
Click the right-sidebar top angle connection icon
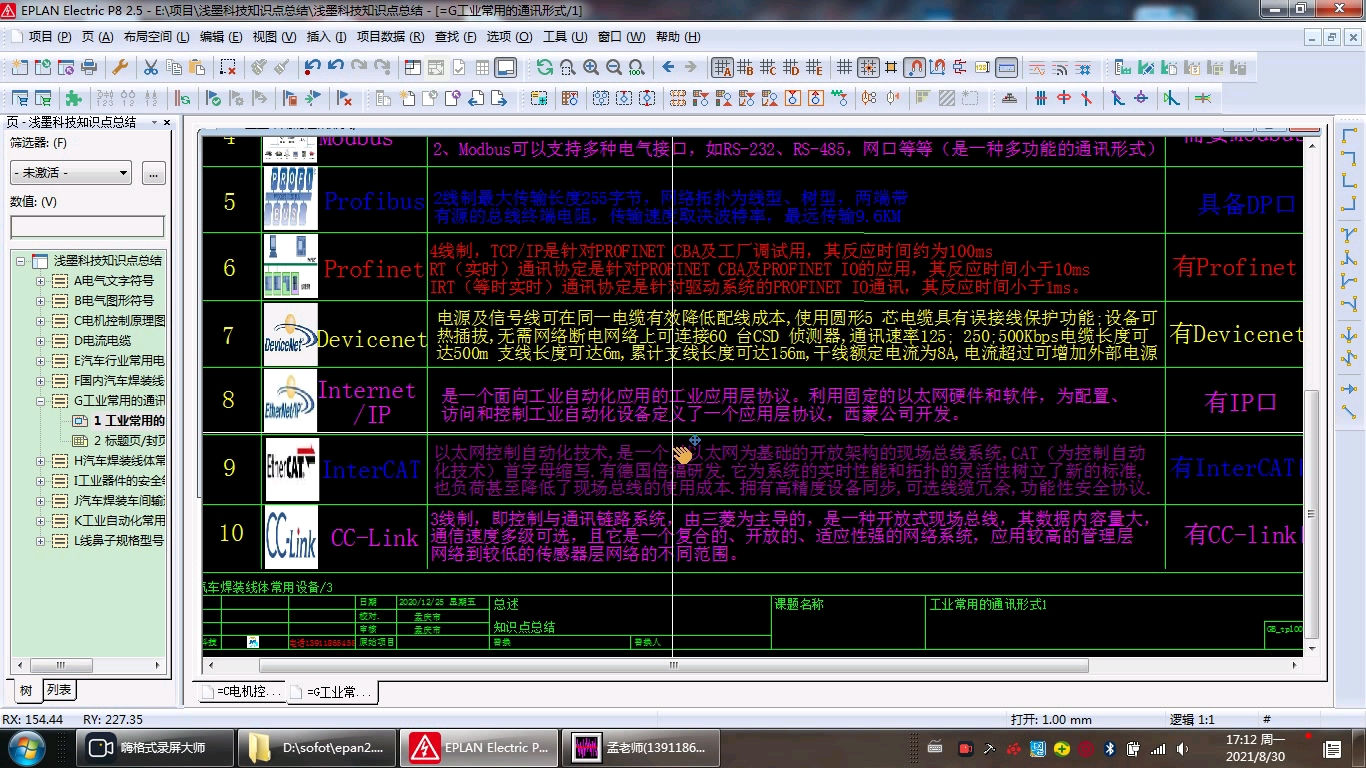click(x=1349, y=136)
